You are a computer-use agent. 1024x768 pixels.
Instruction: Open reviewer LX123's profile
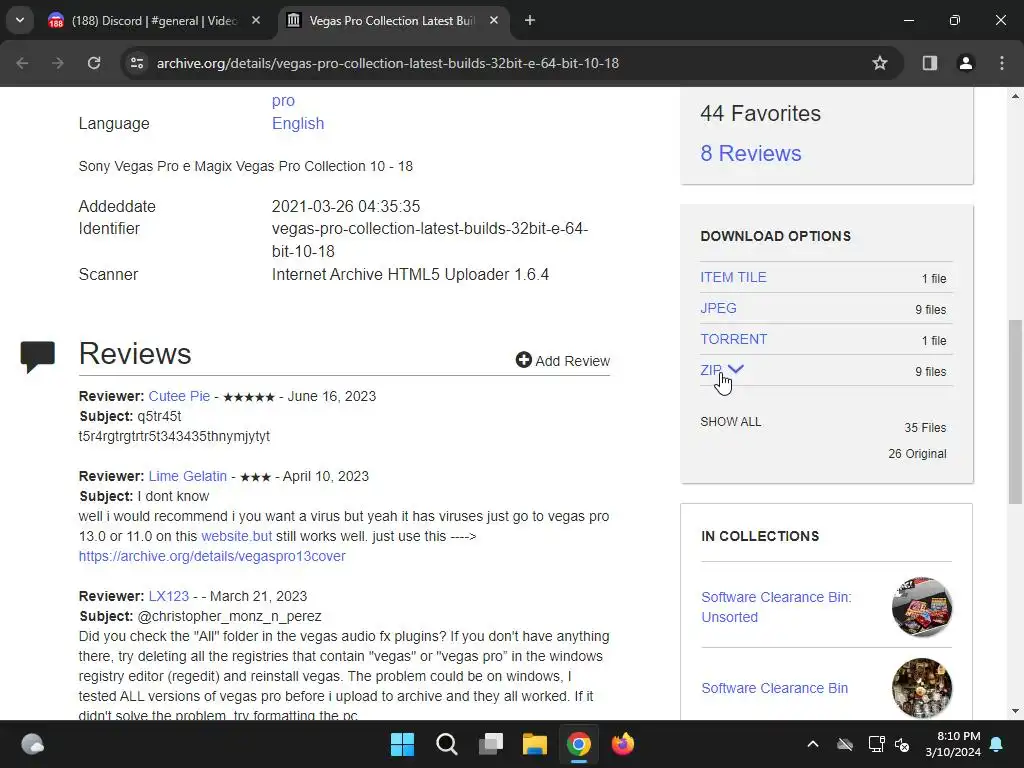(x=168, y=596)
